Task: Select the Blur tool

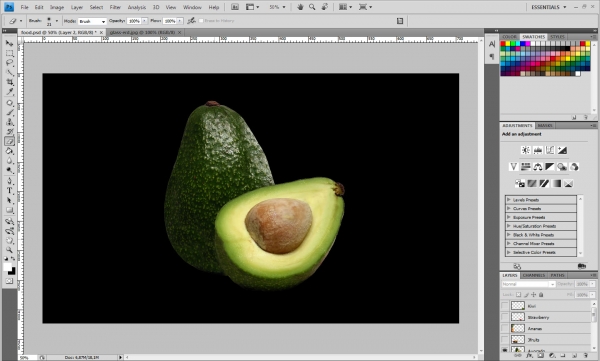Action: click(x=9, y=160)
